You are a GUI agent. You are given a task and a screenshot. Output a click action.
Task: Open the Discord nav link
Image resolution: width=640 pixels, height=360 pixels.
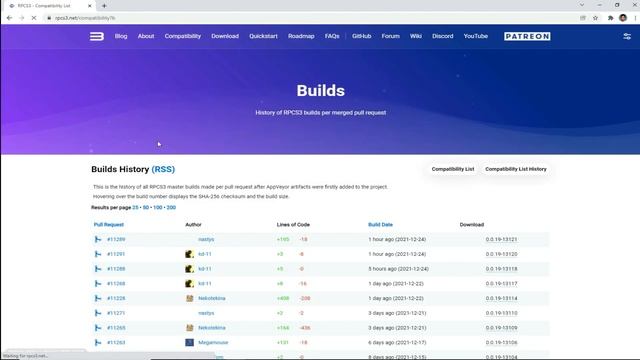coord(443,36)
